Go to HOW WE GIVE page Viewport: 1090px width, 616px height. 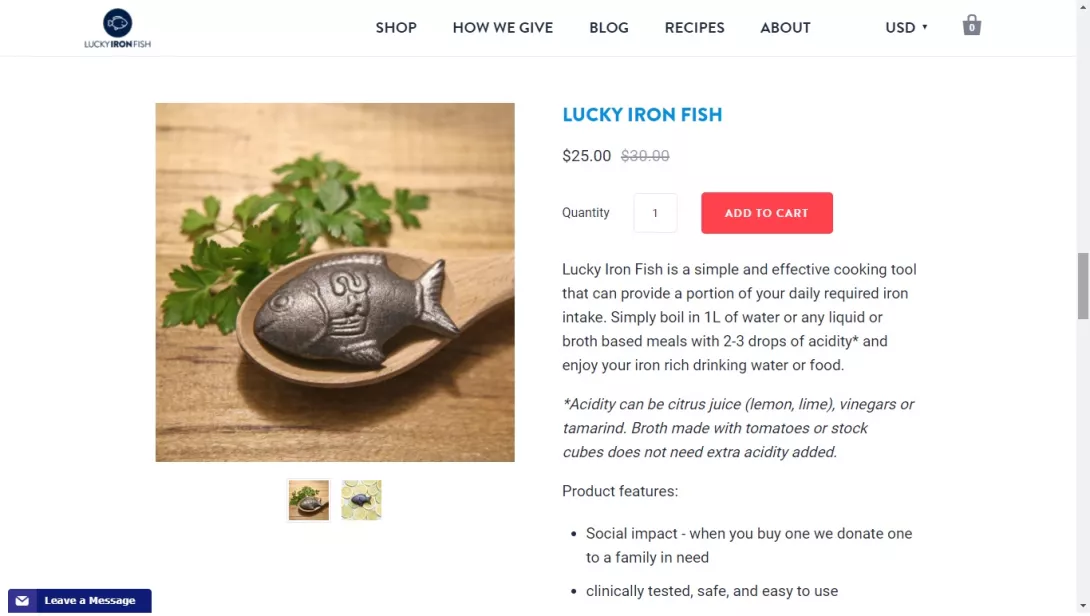(x=503, y=28)
